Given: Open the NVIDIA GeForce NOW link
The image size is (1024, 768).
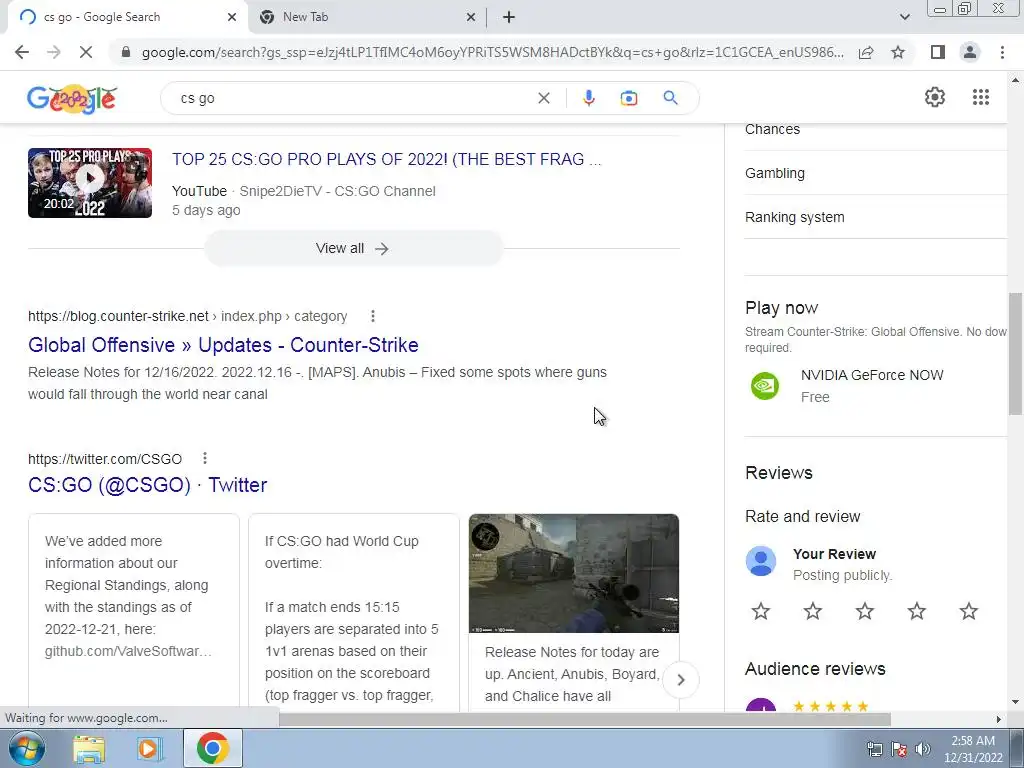Looking at the screenshot, I should (x=872, y=376).
